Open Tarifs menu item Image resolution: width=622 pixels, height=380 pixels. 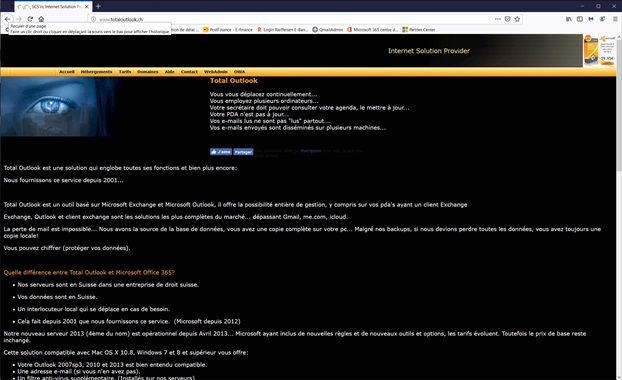(125, 72)
